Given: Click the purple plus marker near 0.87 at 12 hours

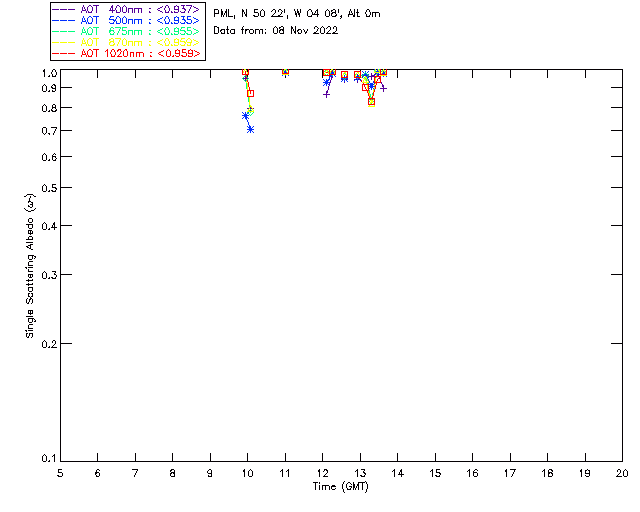Looking at the screenshot, I should 326,94.
